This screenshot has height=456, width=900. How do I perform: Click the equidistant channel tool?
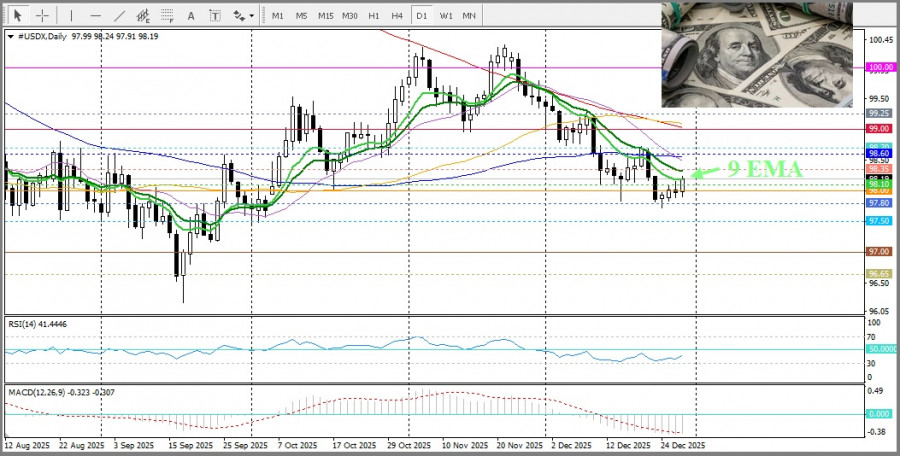(145, 16)
